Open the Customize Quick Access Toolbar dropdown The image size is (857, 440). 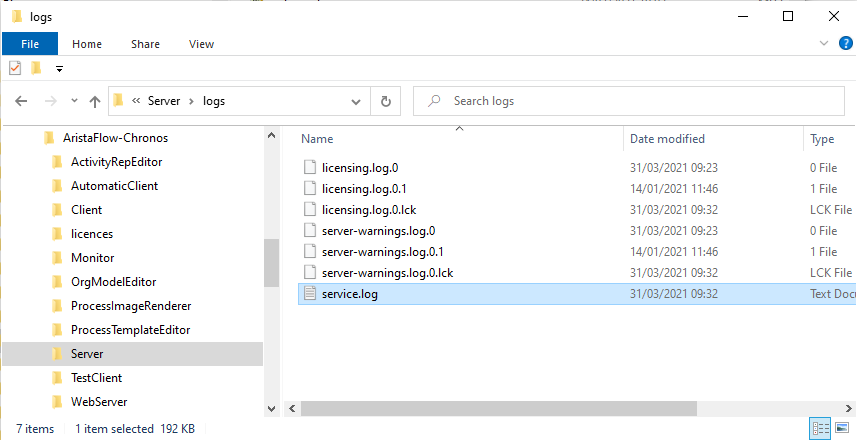59,69
